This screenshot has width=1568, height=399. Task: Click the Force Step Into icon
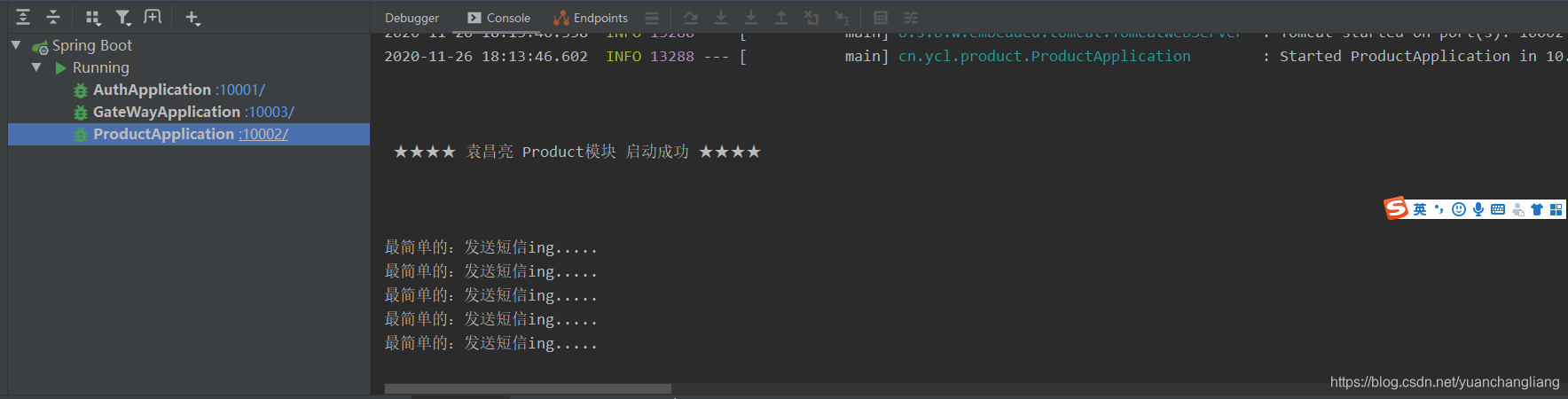pos(751,18)
